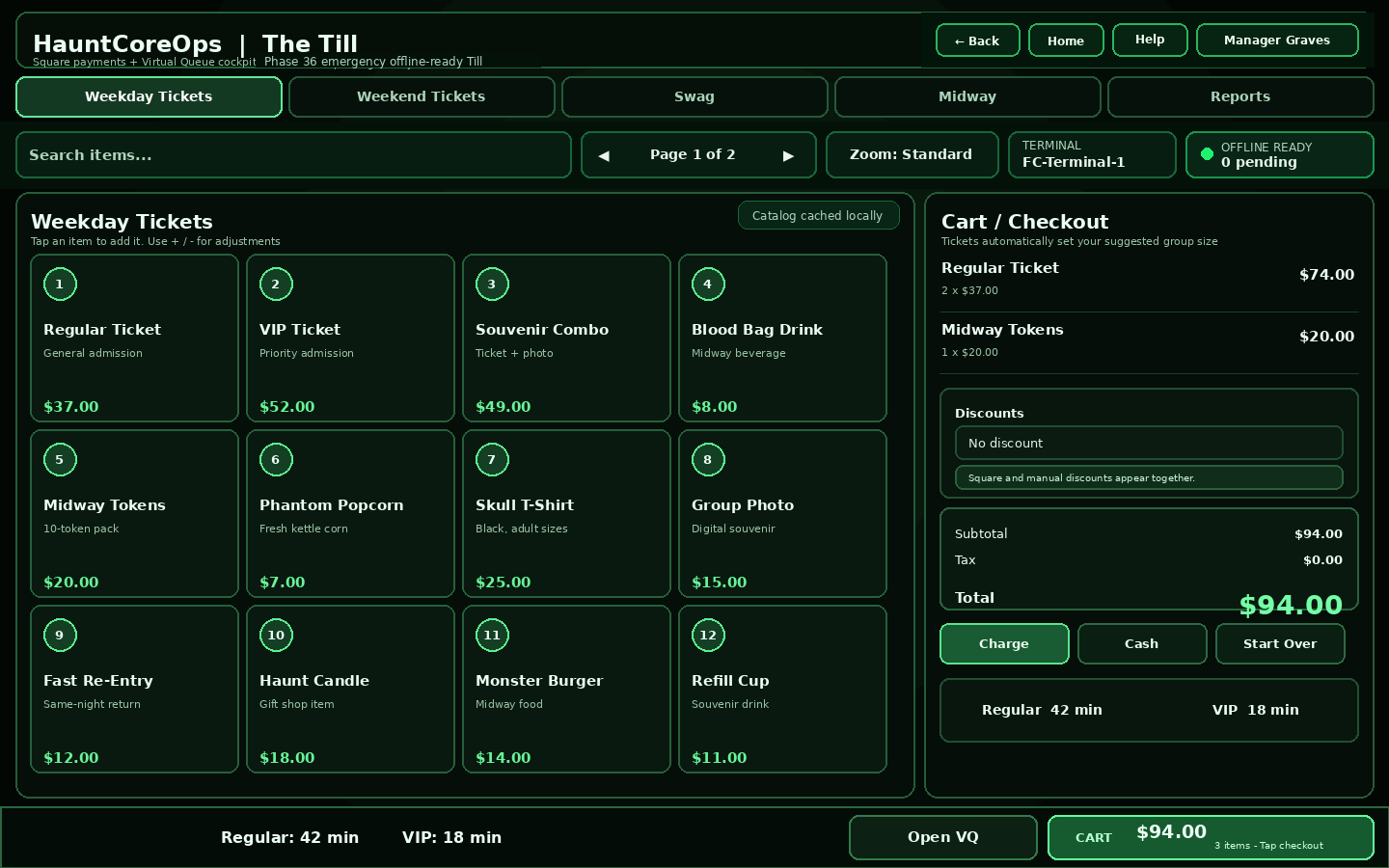This screenshot has height=868, width=1389.
Task: Click the number 7 badge on Skull T-Shirt
Action: (x=492, y=460)
